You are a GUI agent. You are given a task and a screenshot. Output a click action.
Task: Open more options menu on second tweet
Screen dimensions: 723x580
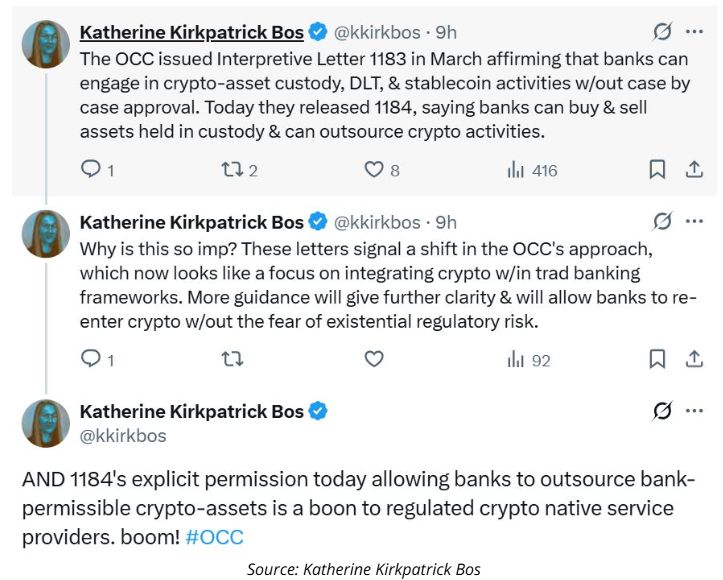(694, 221)
